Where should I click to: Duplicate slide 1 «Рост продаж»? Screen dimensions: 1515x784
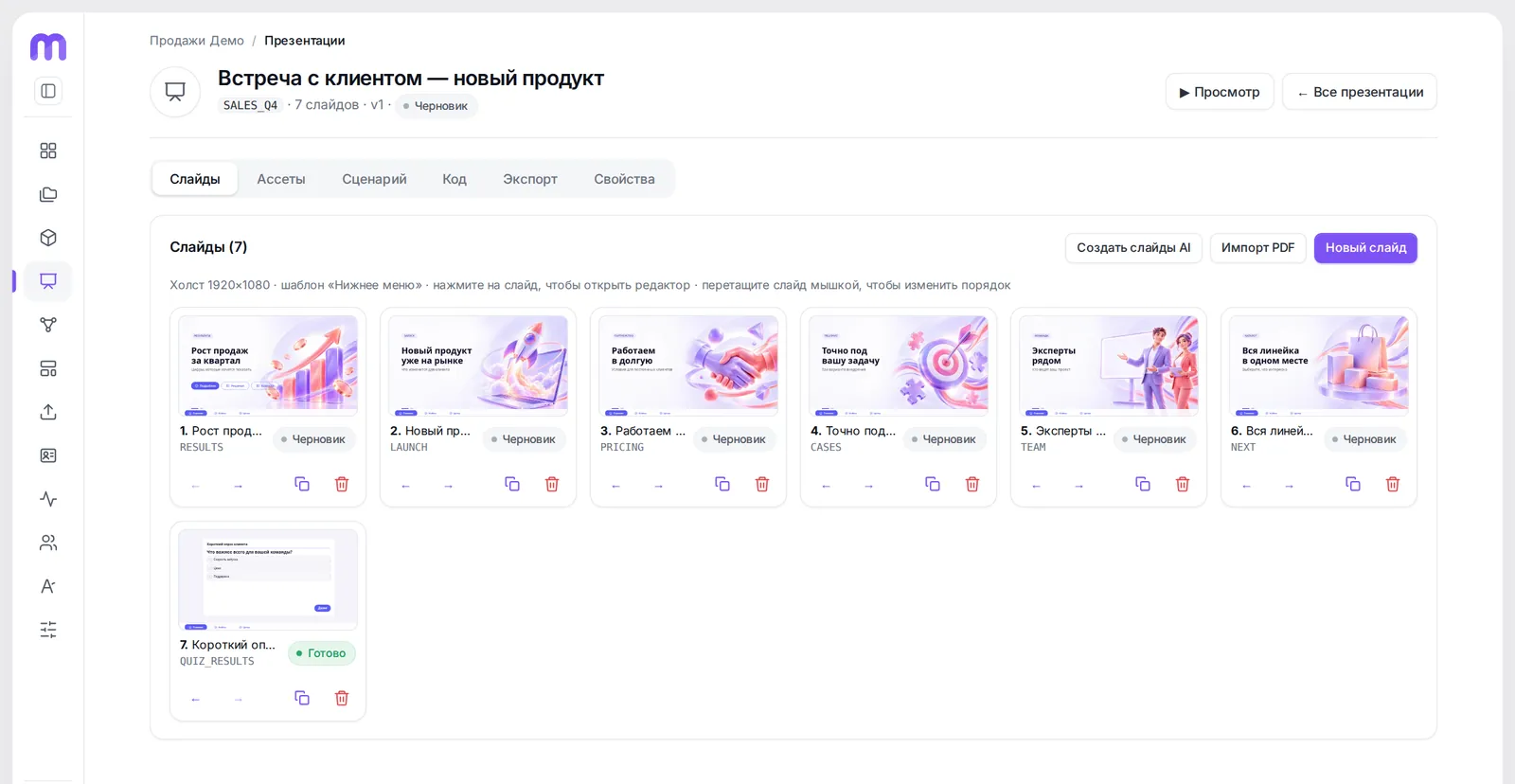click(302, 484)
